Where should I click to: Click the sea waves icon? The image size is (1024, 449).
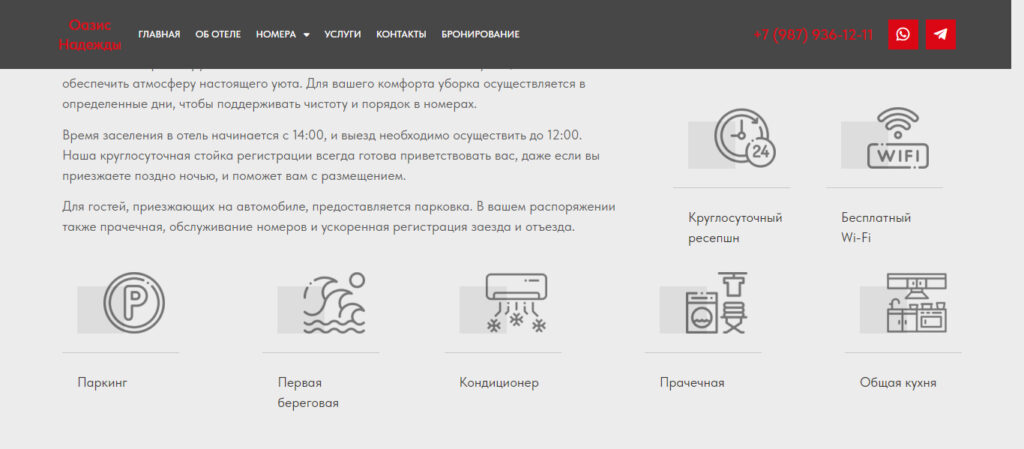(x=334, y=303)
